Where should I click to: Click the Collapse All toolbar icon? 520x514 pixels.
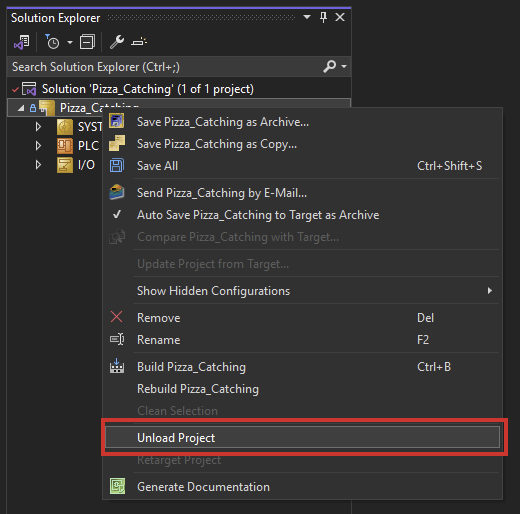[87, 42]
